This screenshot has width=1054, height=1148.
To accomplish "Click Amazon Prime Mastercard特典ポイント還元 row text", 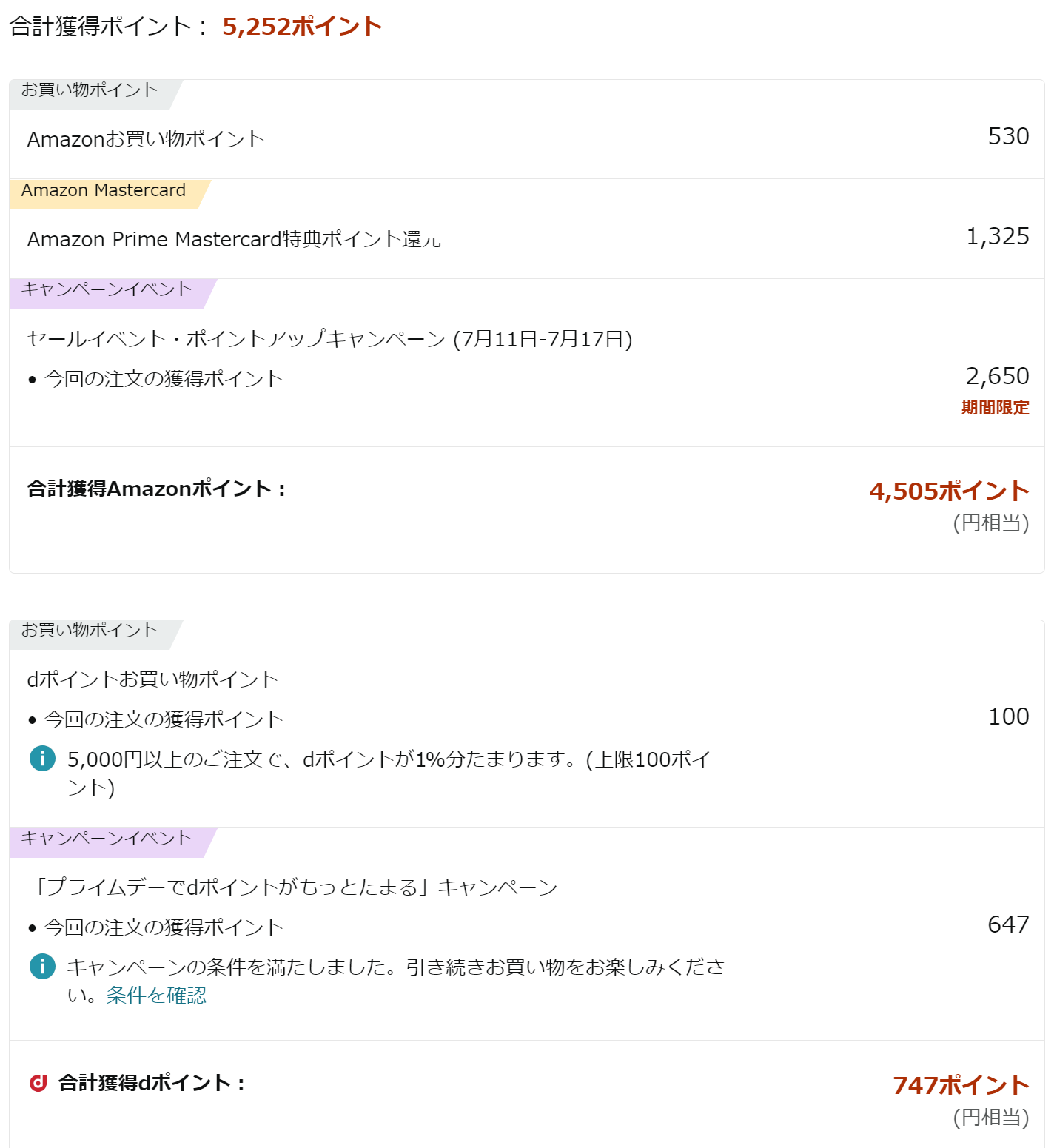I will pos(234,240).
